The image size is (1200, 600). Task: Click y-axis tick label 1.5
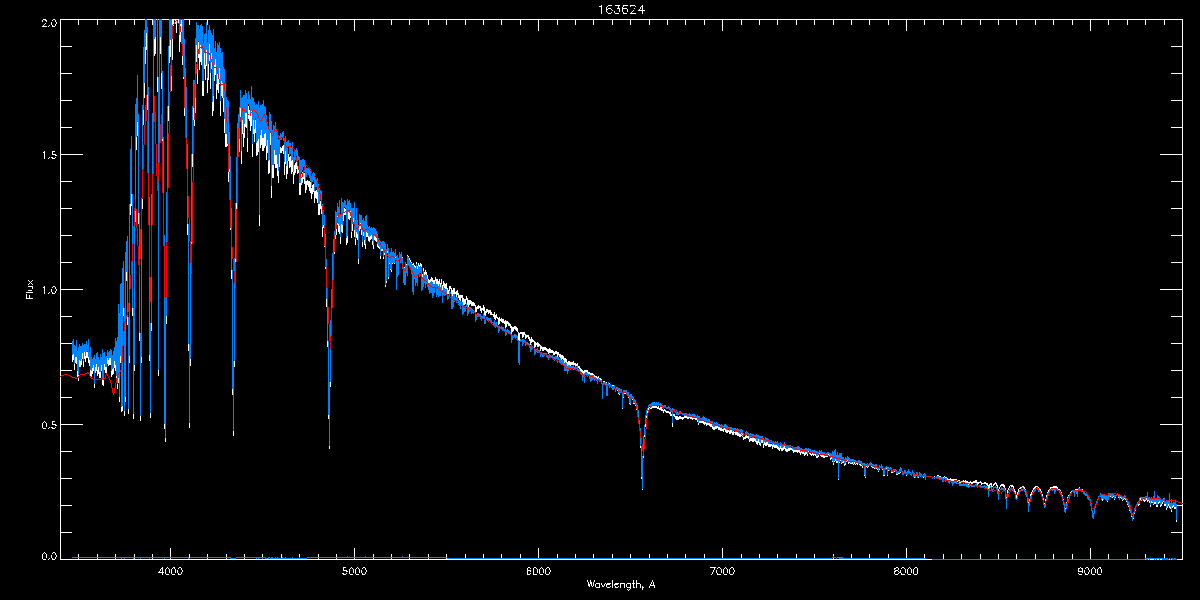[48, 155]
